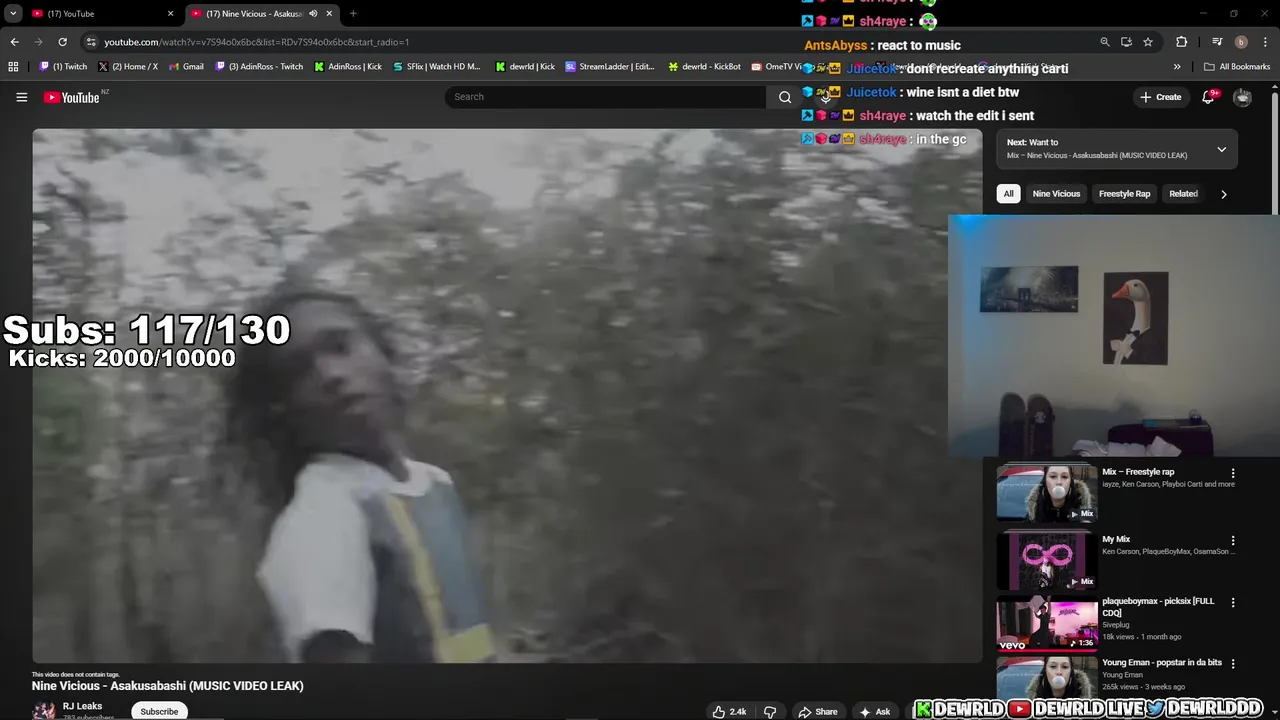1280x720 pixels.
Task: Select the Nine Vicious filter chip
Action: pos(1056,194)
